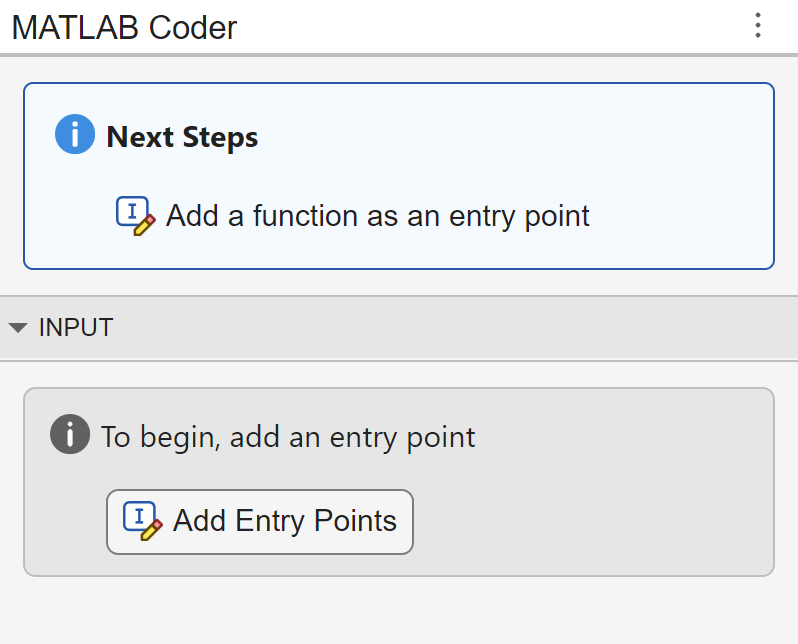Click empty space inside the Next Steps box

pos(600,150)
